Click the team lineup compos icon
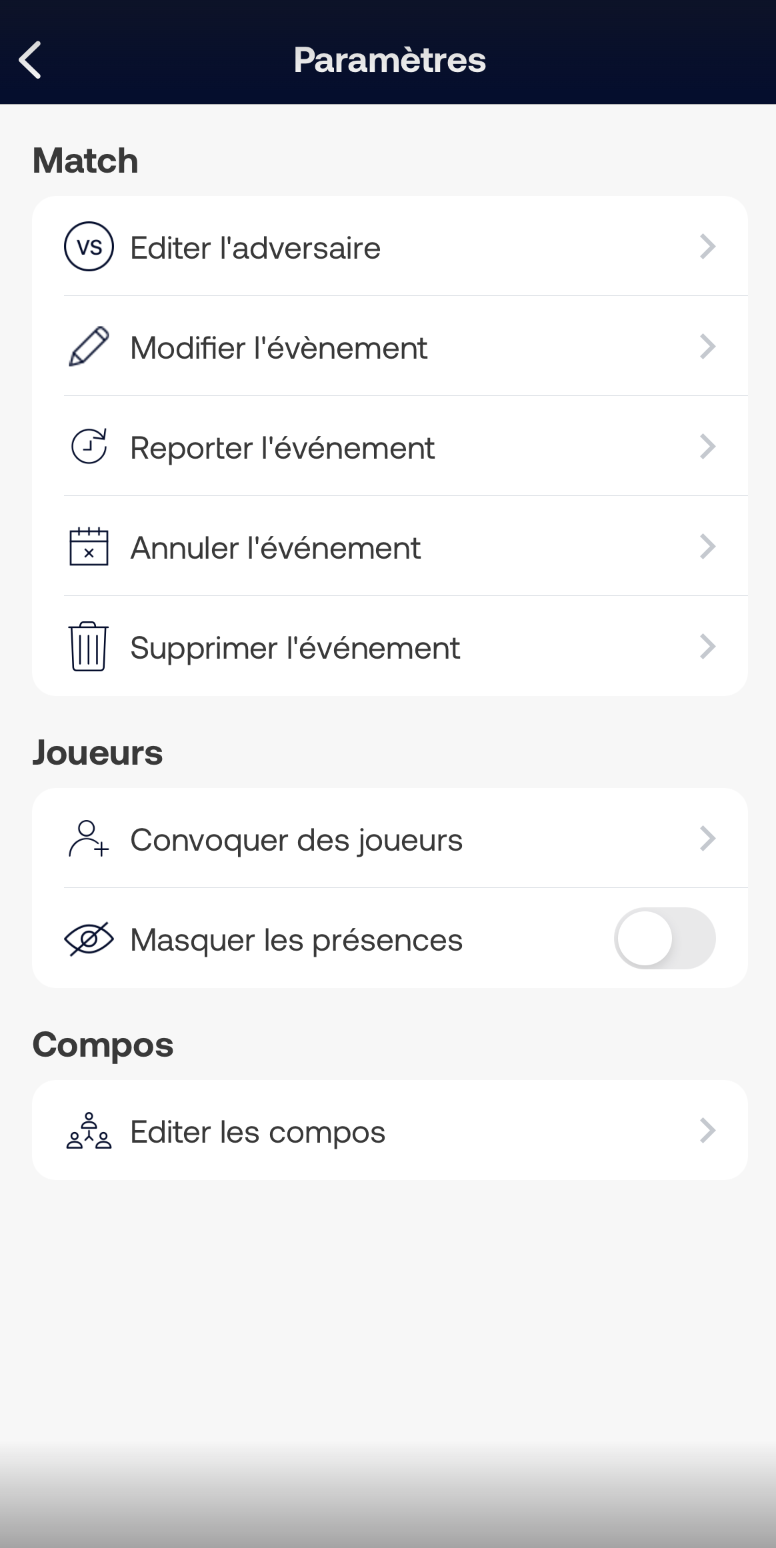This screenshot has height=1548, width=776. tap(89, 1131)
